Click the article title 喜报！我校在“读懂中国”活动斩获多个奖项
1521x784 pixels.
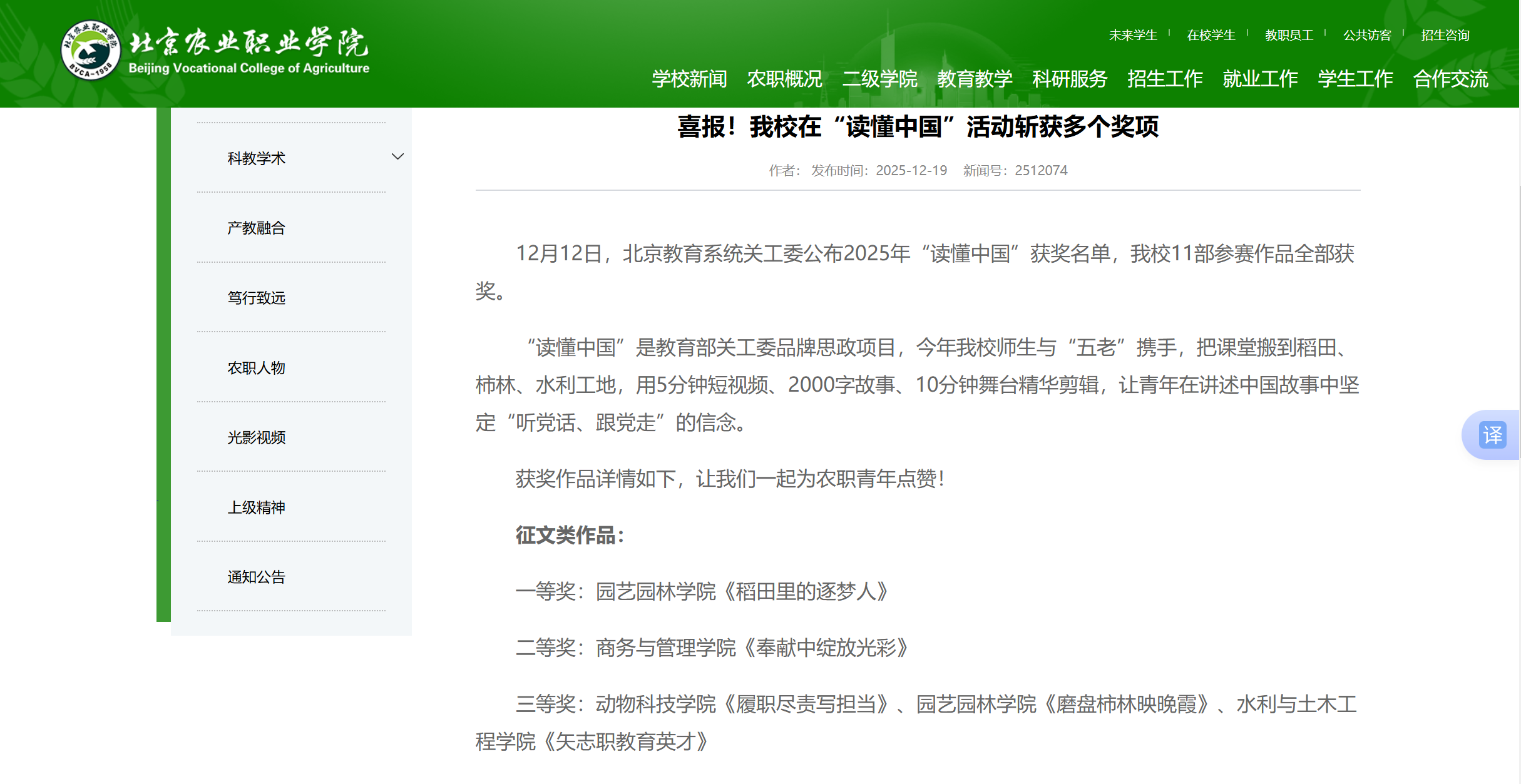tap(917, 127)
